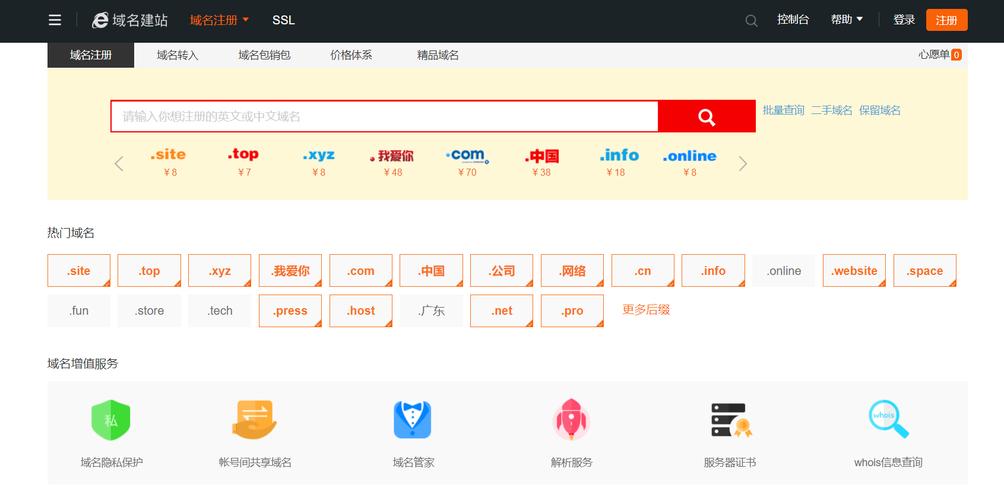This screenshot has height=500, width=1004.
Task: Select the .online ¥8 carousel logo
Action: coord(690,156)
